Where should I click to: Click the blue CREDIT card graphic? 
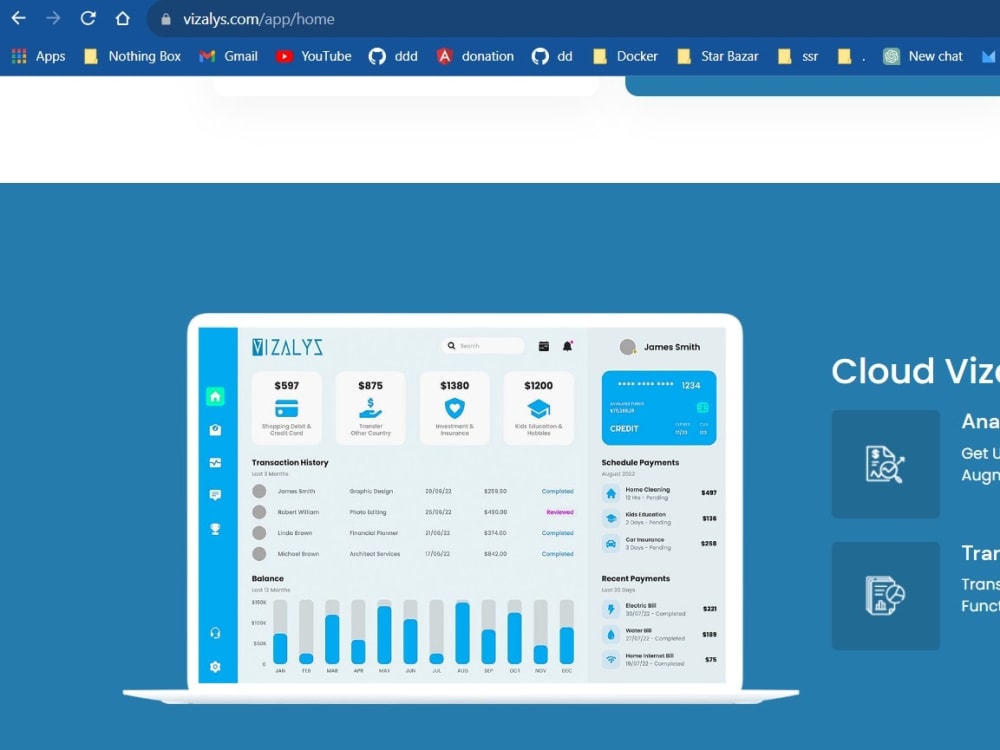pyautogui.click(x=659, y=408)
